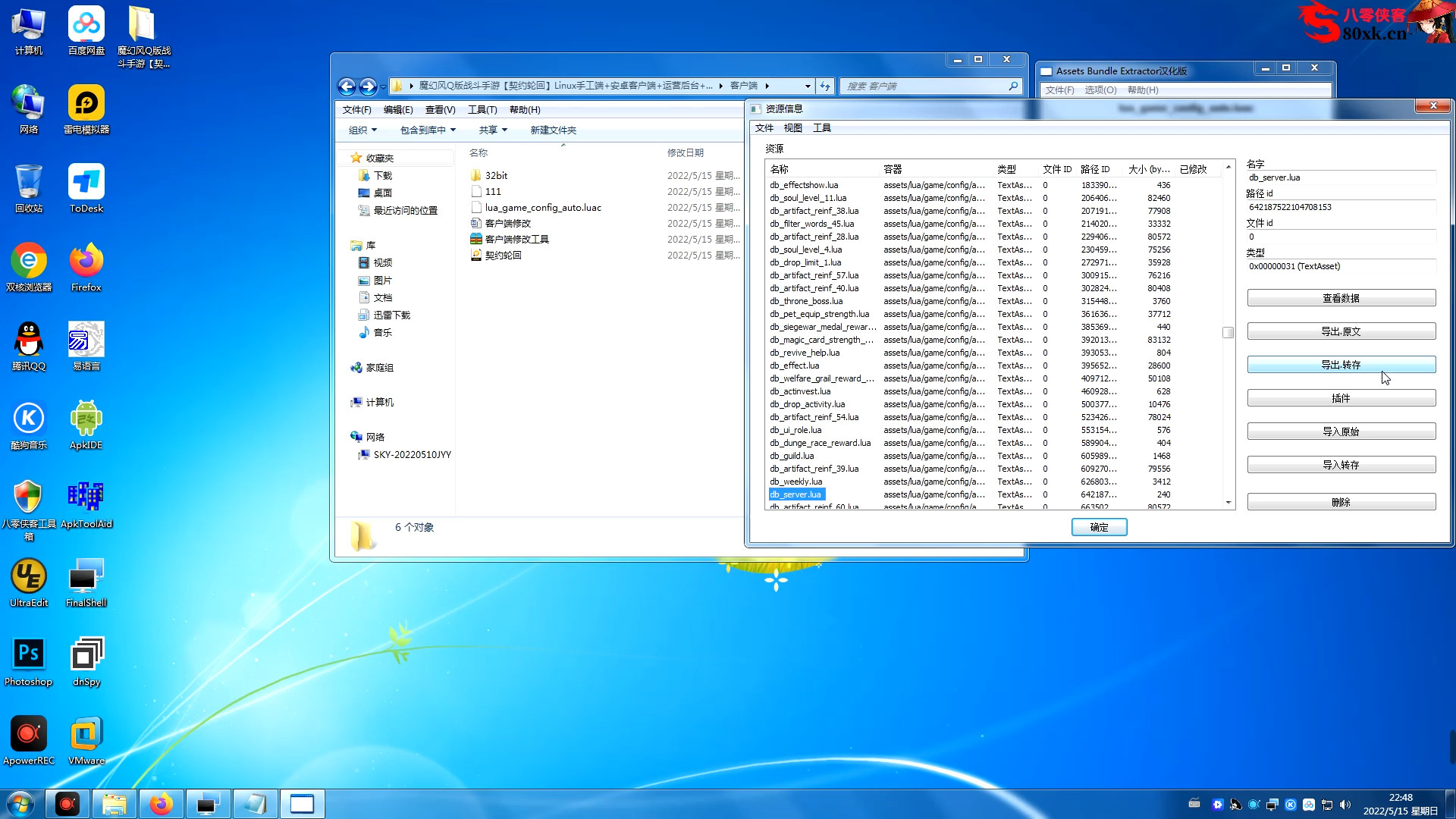The width and height of the screenshot is (1456, 819).
Task: Open the 查看(V) menu in Explorer
Action: click(x=440, y=110)
